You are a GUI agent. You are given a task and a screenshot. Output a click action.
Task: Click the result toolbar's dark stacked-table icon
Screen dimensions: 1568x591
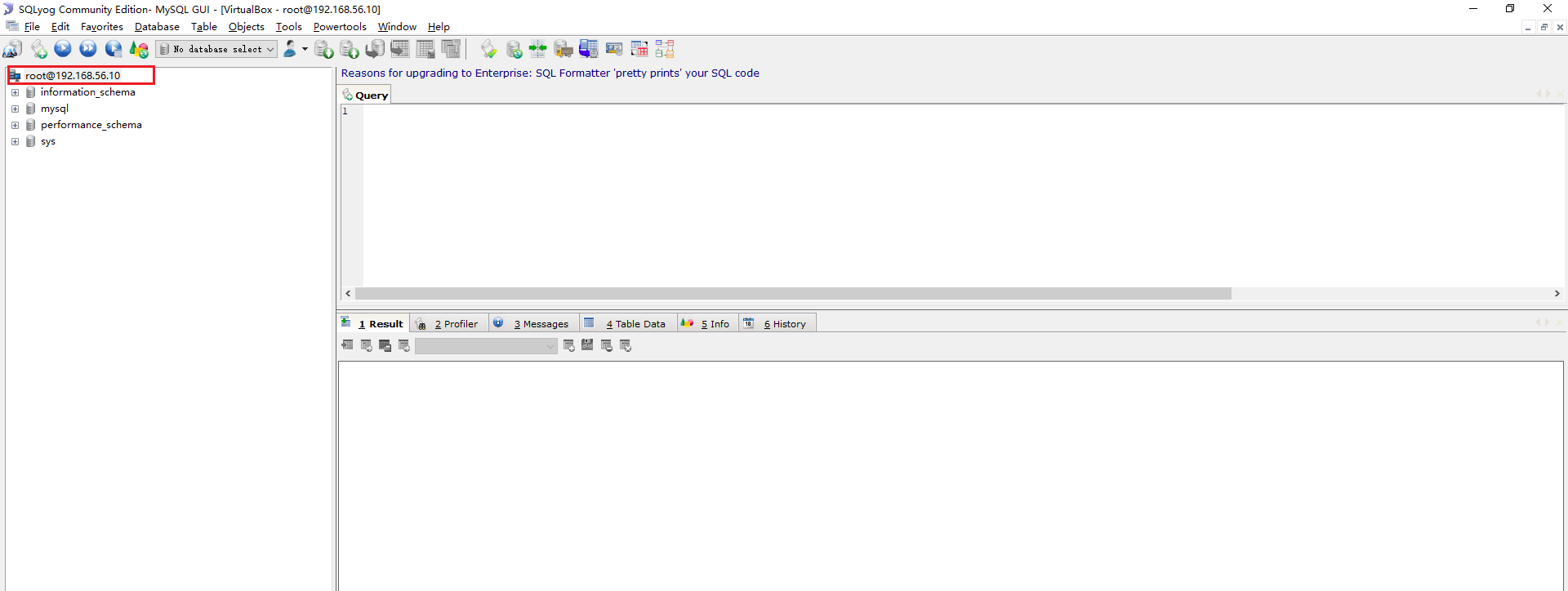pyautogui.click(x=385, y=345)
